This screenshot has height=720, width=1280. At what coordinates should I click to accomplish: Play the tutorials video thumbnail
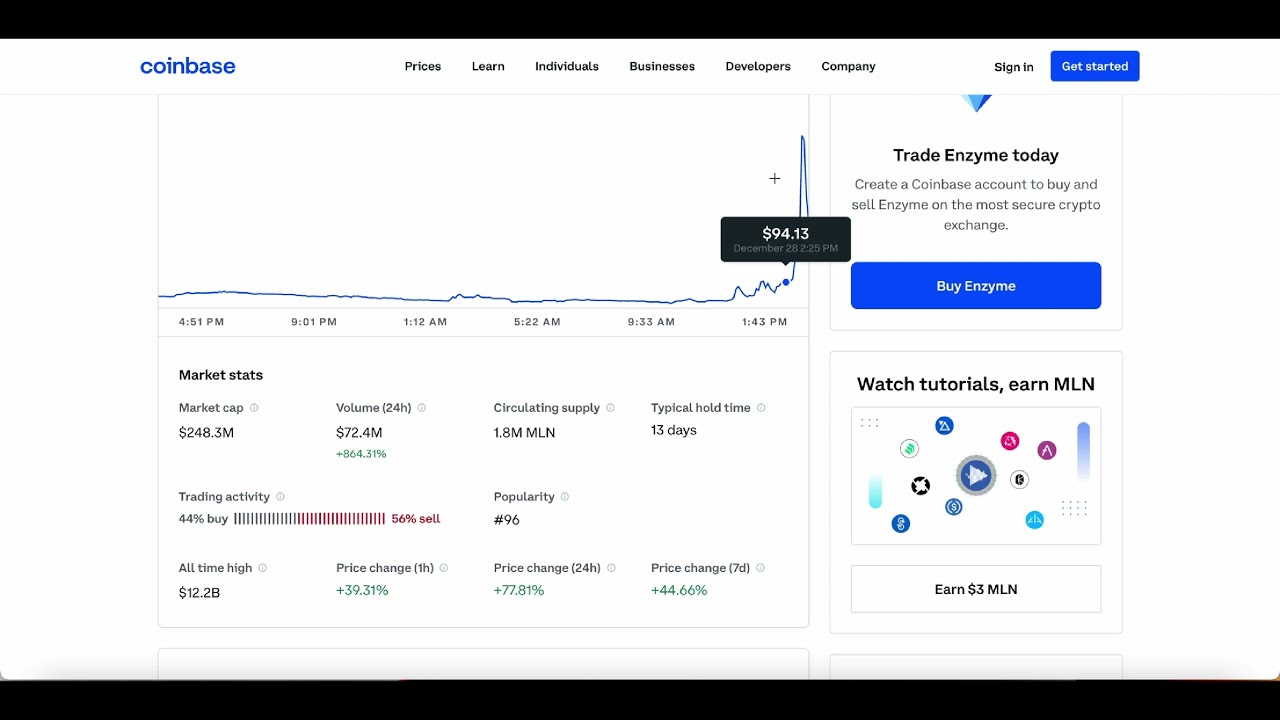pos(976,475)
